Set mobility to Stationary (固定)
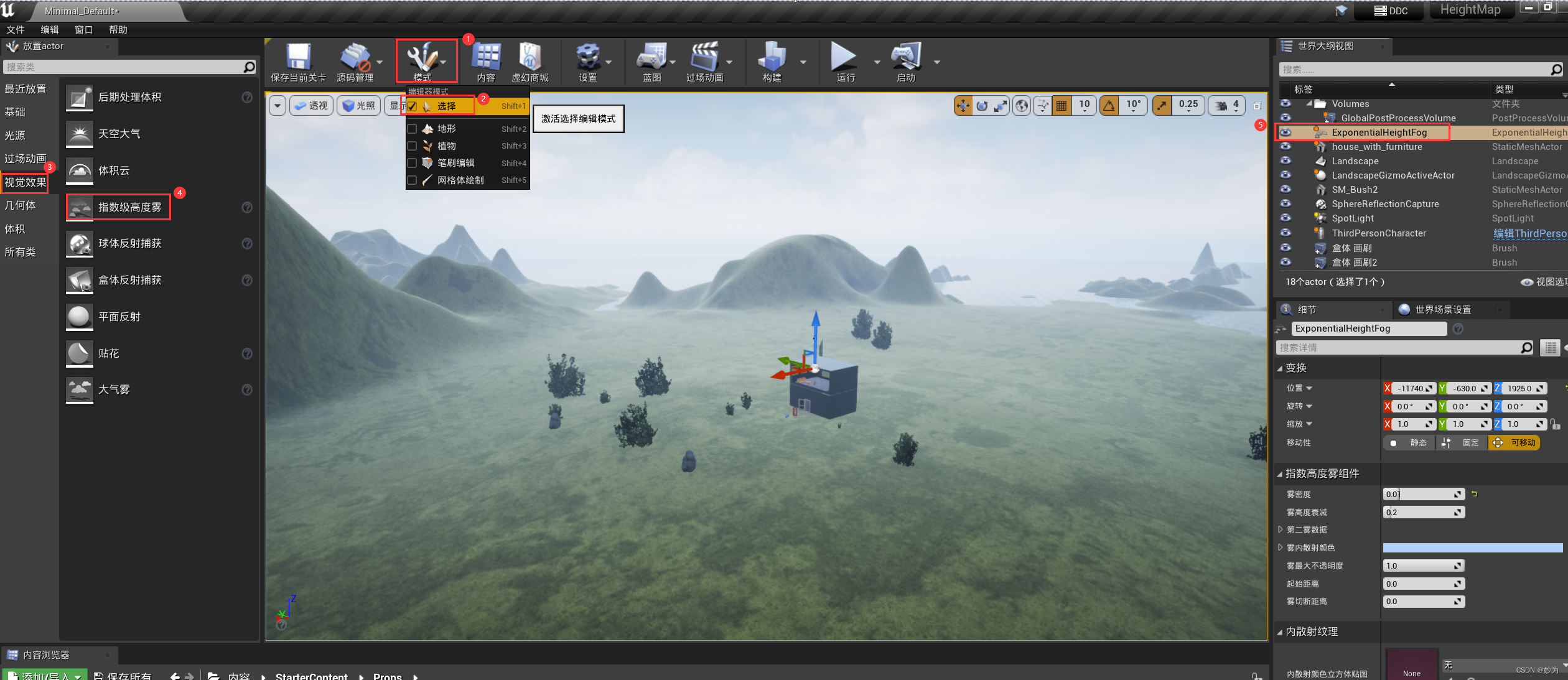The image size is (1568, 680). click(1462, 443)
